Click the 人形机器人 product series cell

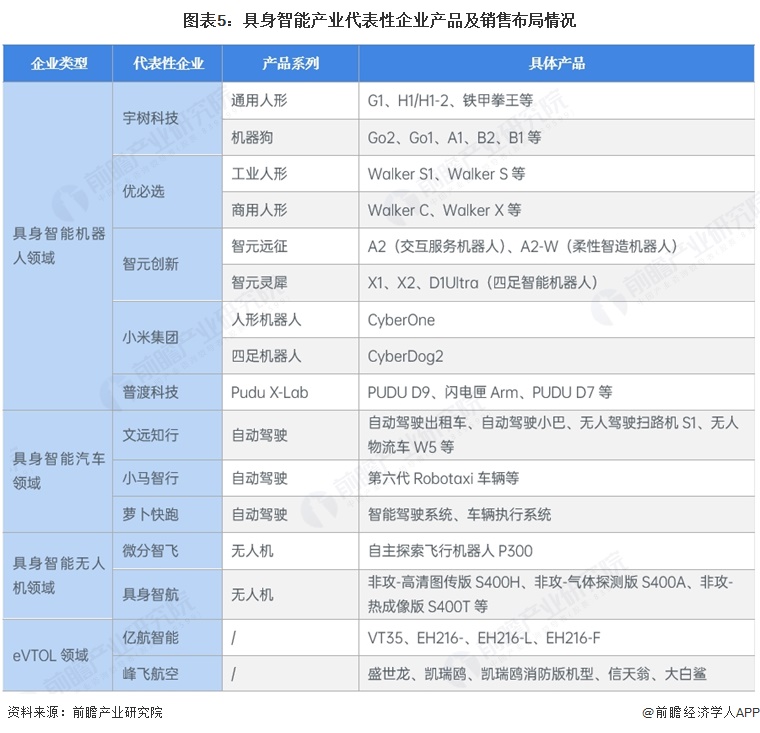click(290, 319)
